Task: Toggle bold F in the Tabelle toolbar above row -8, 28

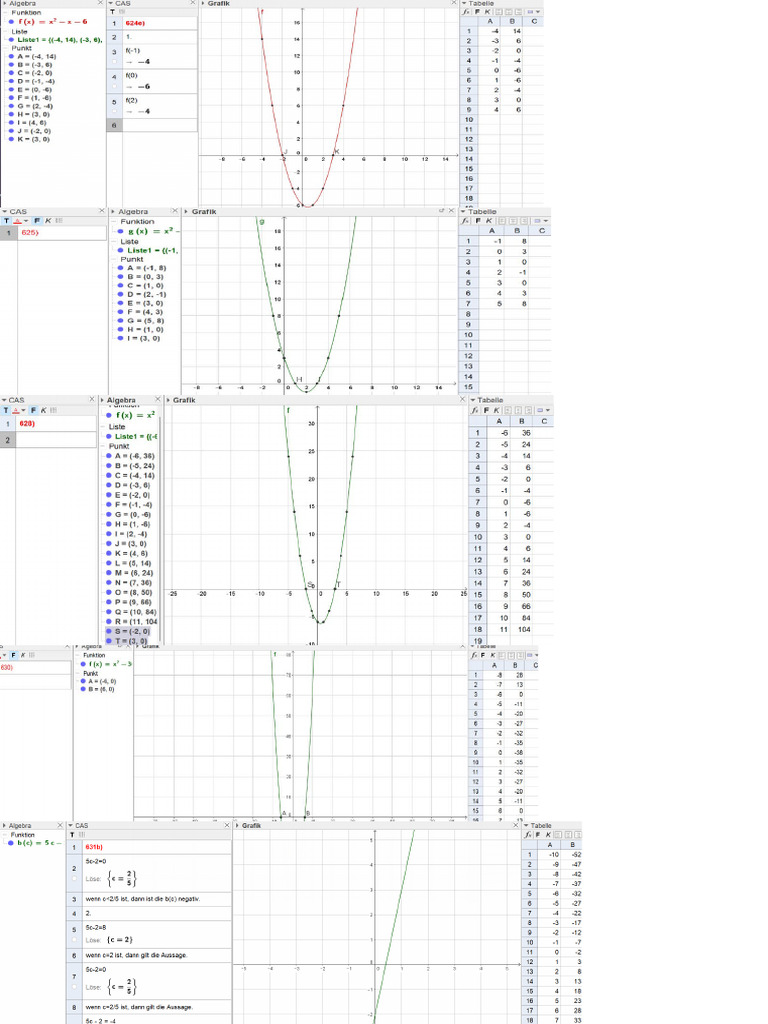Action: pyautogui.click(x=483, y=655)
